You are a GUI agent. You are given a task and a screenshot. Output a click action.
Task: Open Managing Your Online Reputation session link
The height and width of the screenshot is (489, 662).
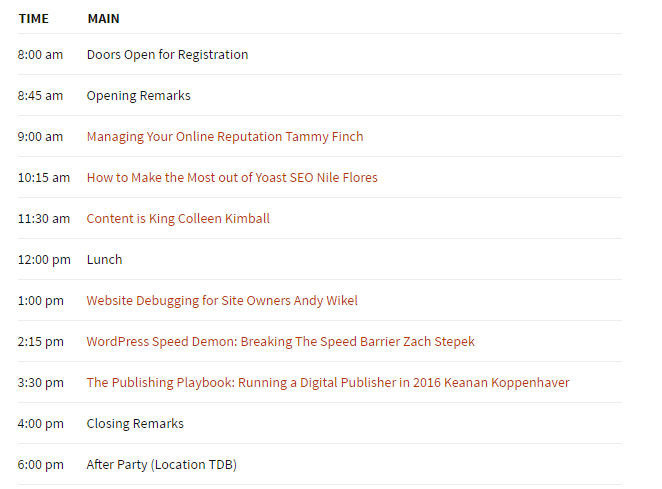pos(225,137)
